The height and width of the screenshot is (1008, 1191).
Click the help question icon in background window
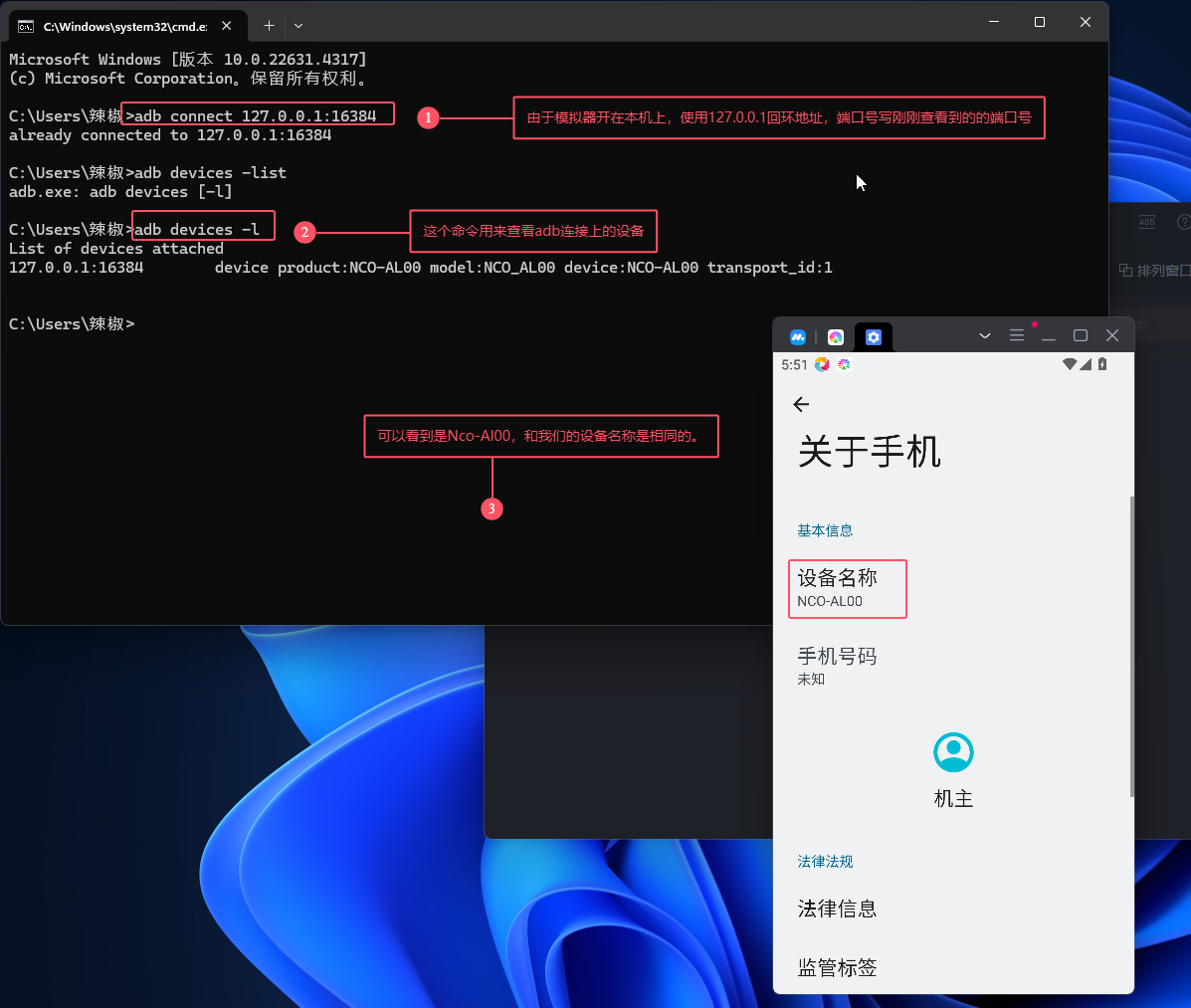tap(1183, 222)
